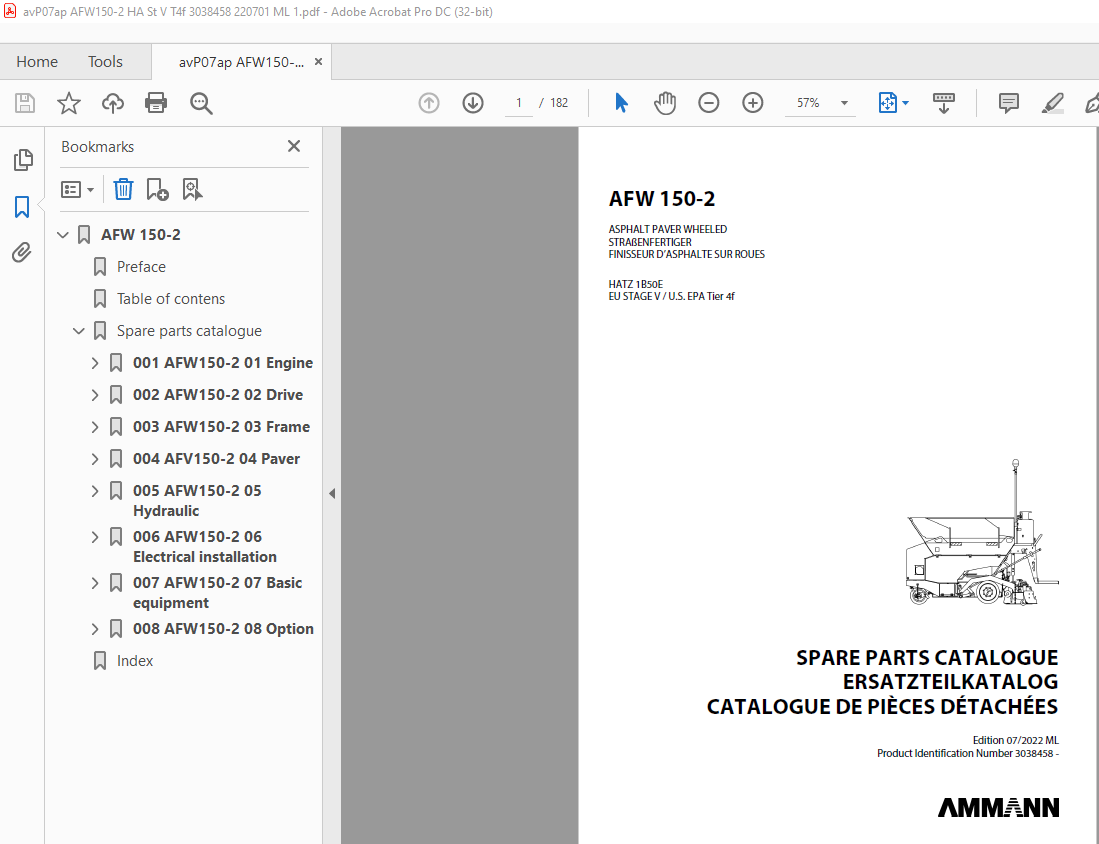The width and height of the screenshot is (1099, 844).
Task: Click the asphalt paver line drawing
Action: tap(981, 533)
